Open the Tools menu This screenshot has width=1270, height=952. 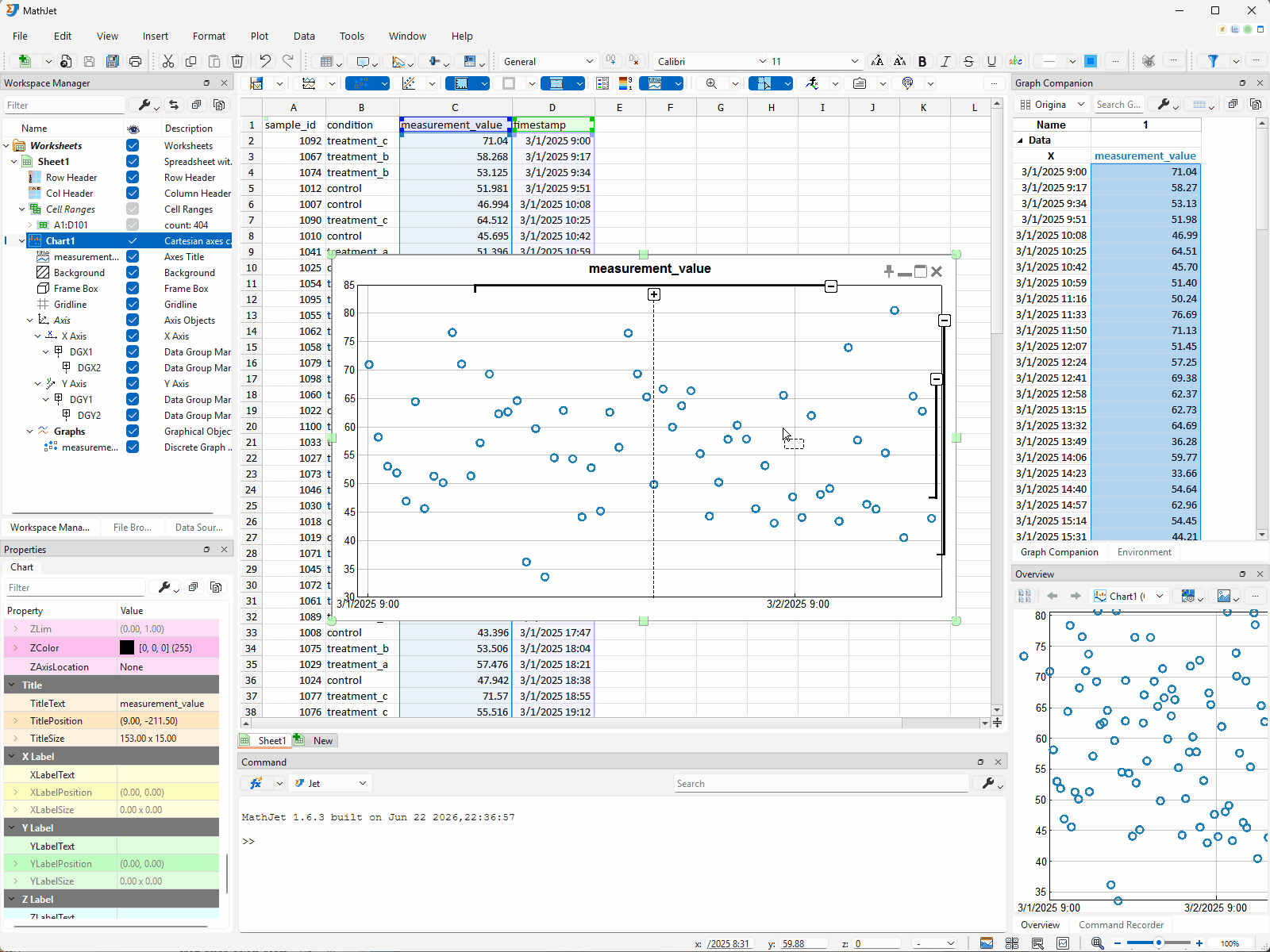click(x=352, y=36)
